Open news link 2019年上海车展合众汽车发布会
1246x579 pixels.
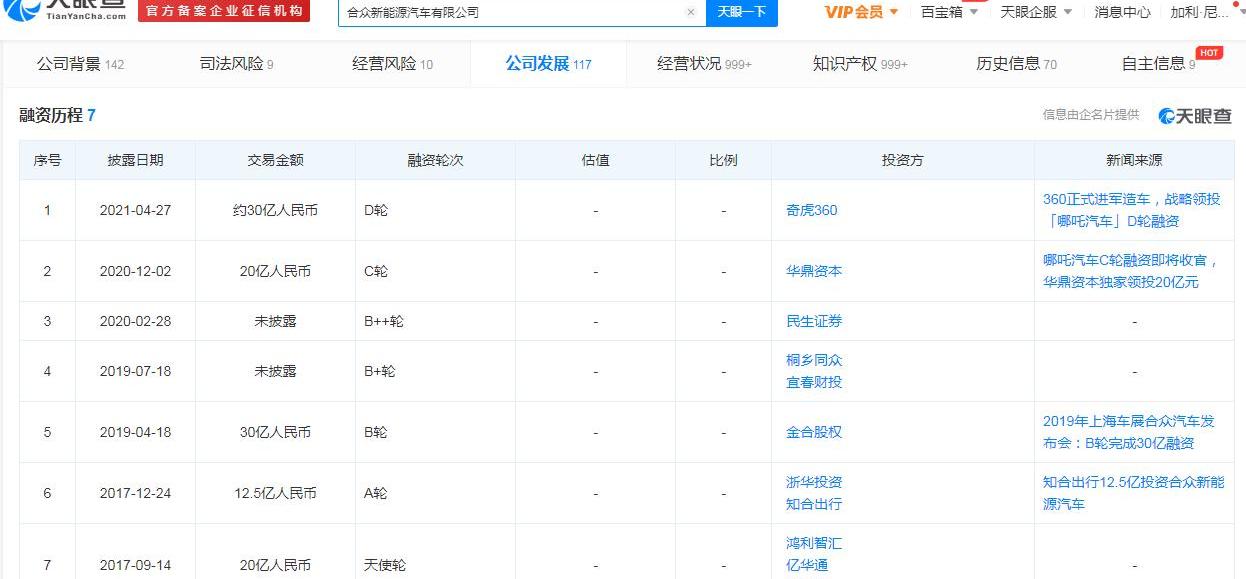coord(1128,432)
